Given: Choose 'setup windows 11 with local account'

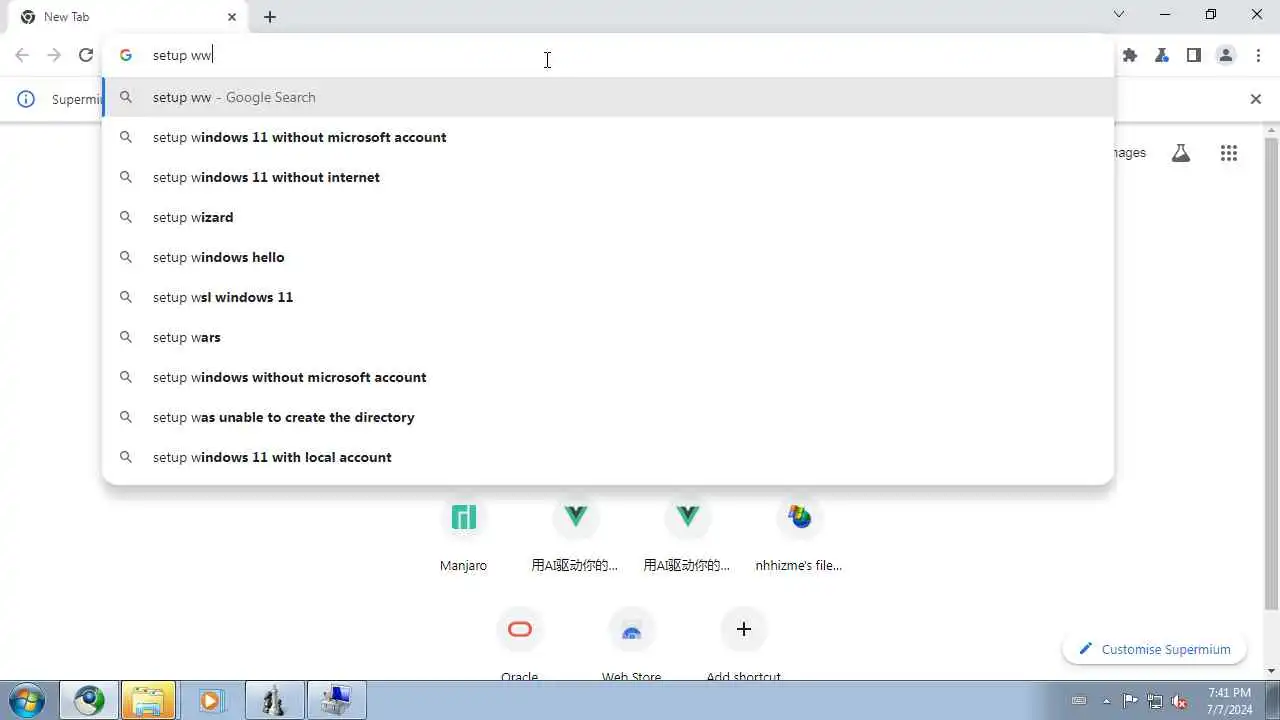Looking at the screenshot, I should tap(608, 457).
